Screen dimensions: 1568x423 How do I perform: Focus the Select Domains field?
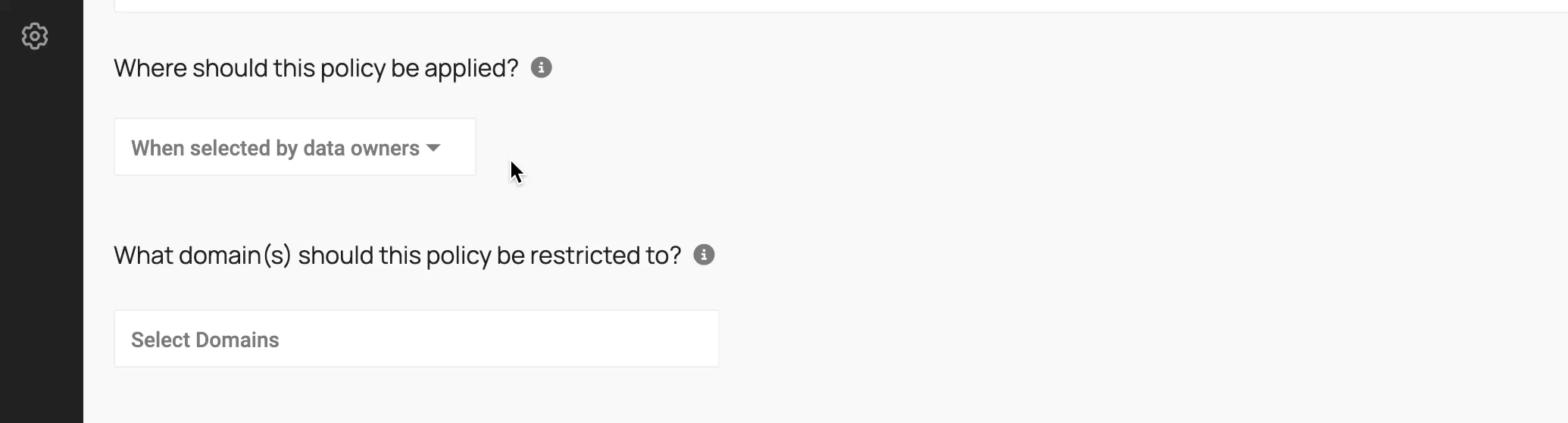(417, 339)
